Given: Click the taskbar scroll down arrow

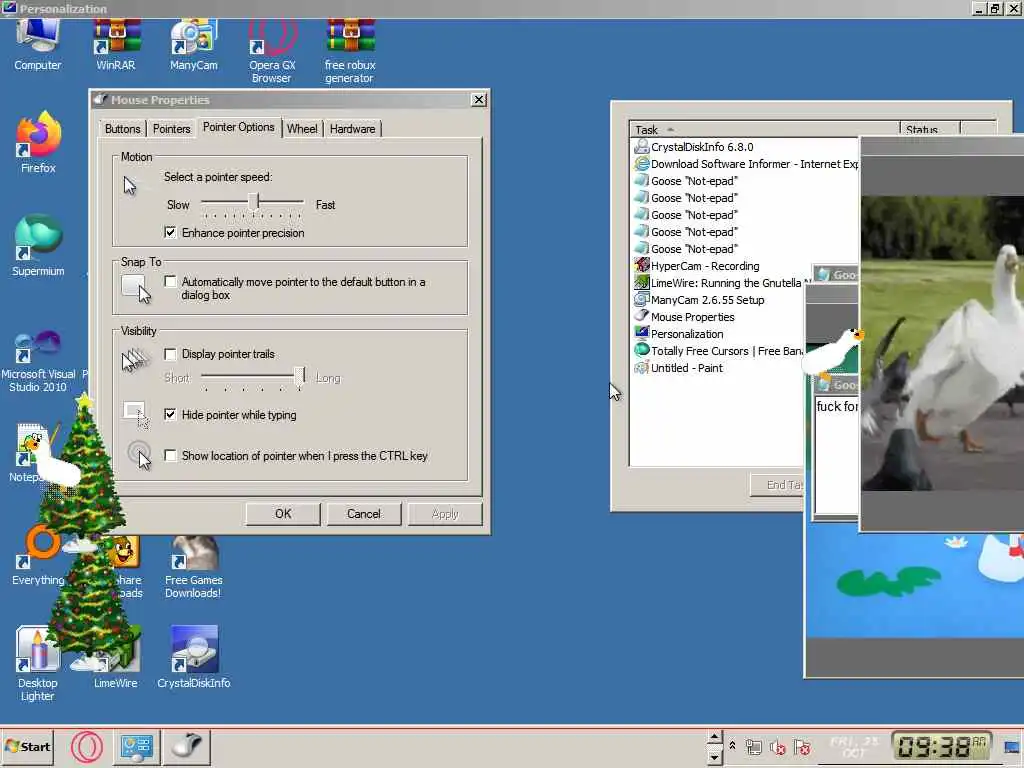Looking at the screenshot, I should tap(714, 757).
